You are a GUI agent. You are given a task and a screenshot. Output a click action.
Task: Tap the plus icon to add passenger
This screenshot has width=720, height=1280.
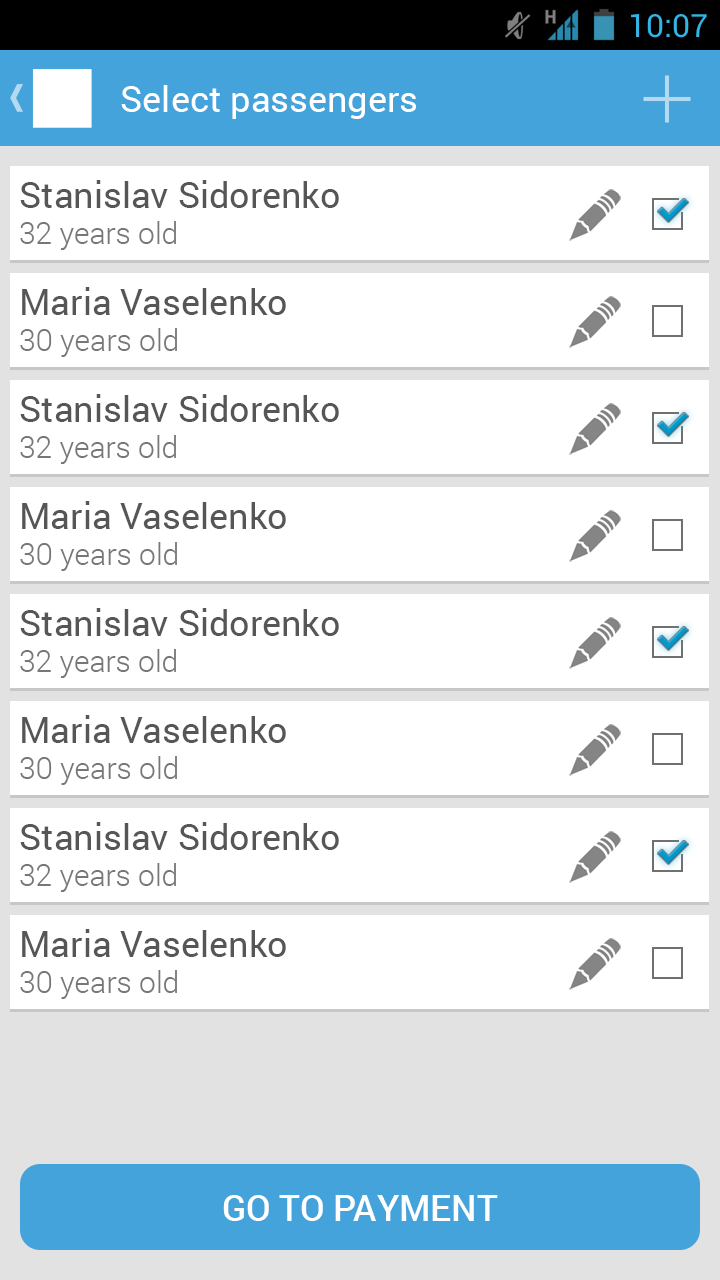(666, 99)
